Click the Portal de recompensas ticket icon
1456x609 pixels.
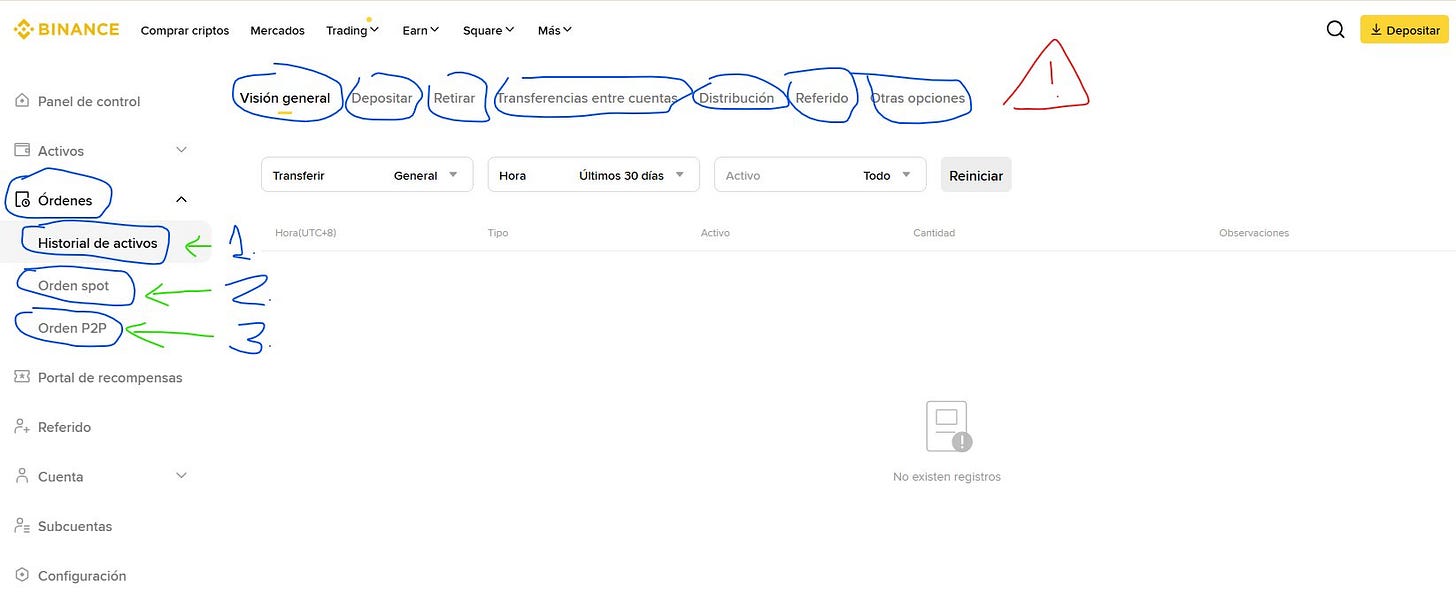point(22,377)
